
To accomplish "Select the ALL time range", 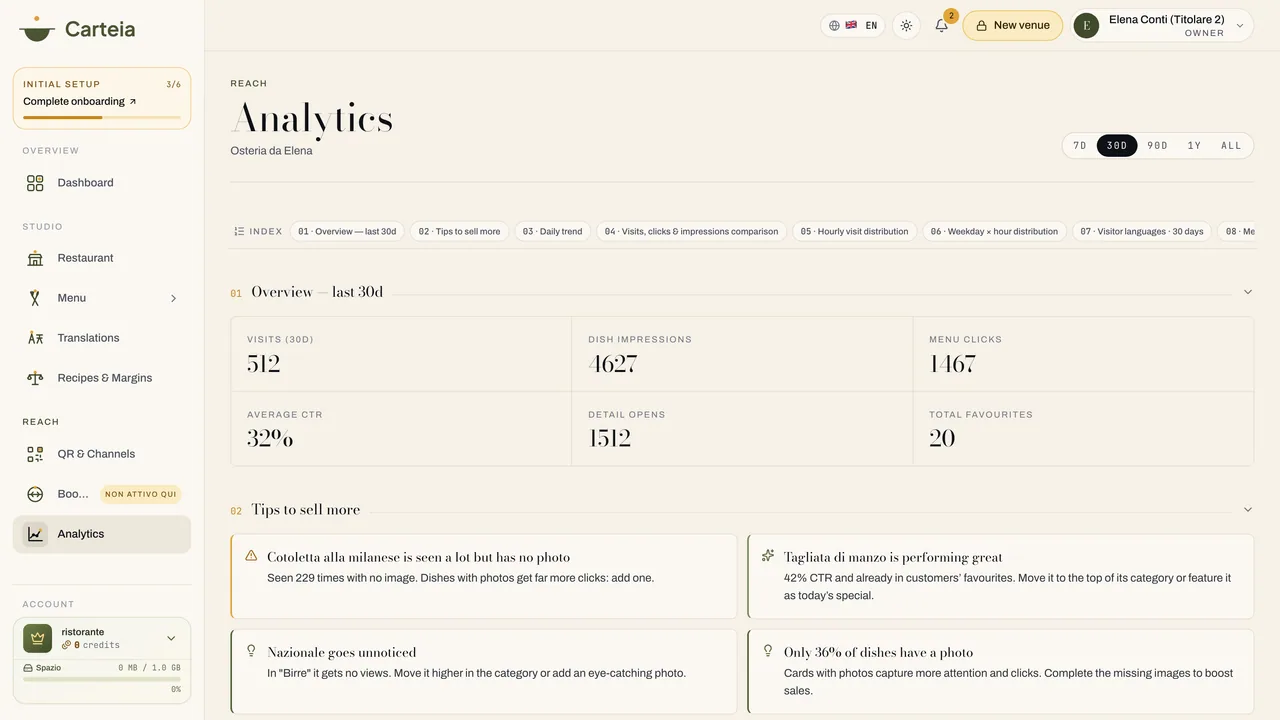I will pyautogui.click(x=1231, y=146).
